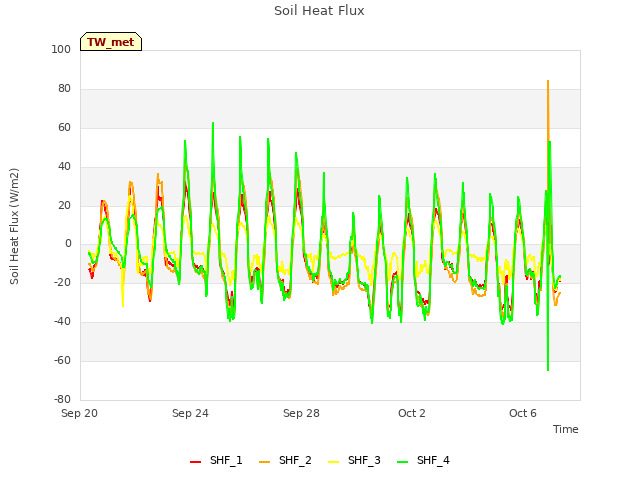The image size is (640, 480).
Task: Click the 40 y-axis tick label
Action: pos(64,167)
